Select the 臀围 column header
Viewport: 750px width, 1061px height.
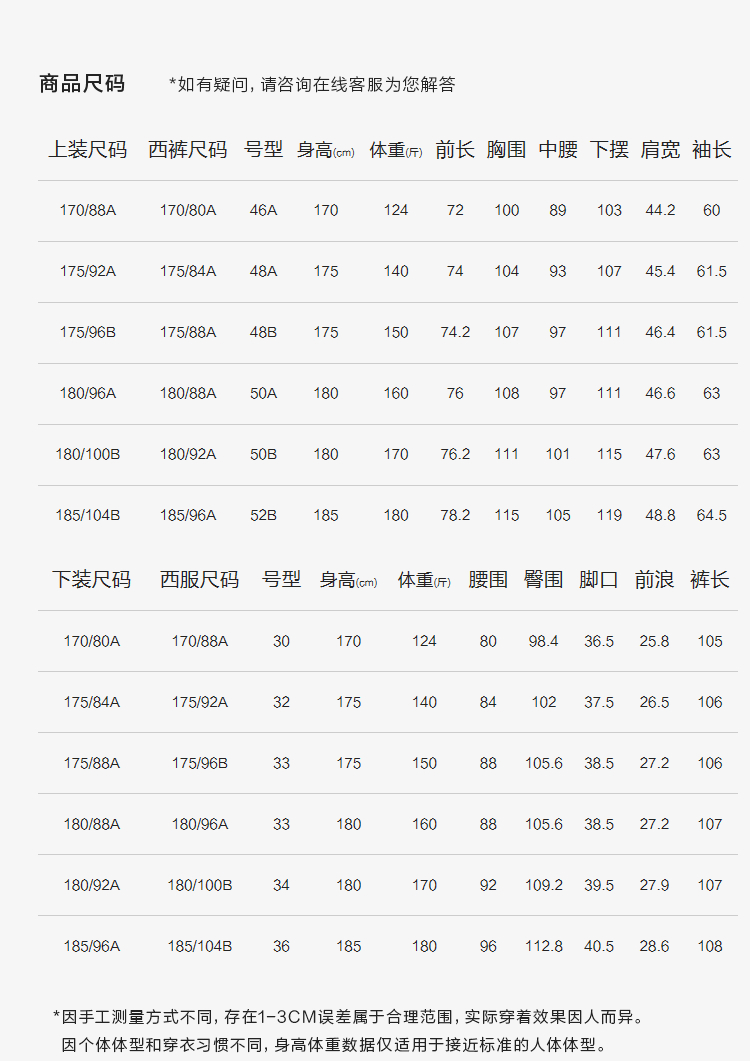[544, 580]
